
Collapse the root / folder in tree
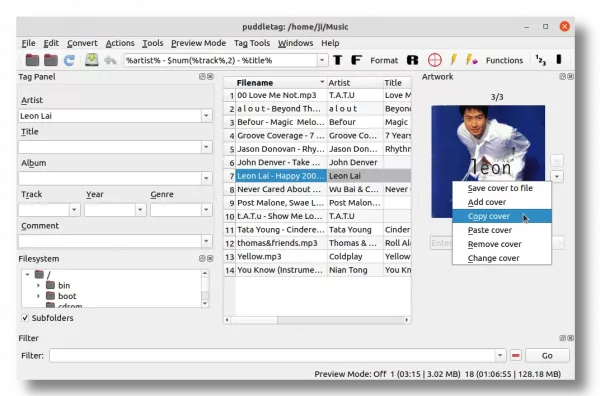pyautogui.click(x=27, y=274)
